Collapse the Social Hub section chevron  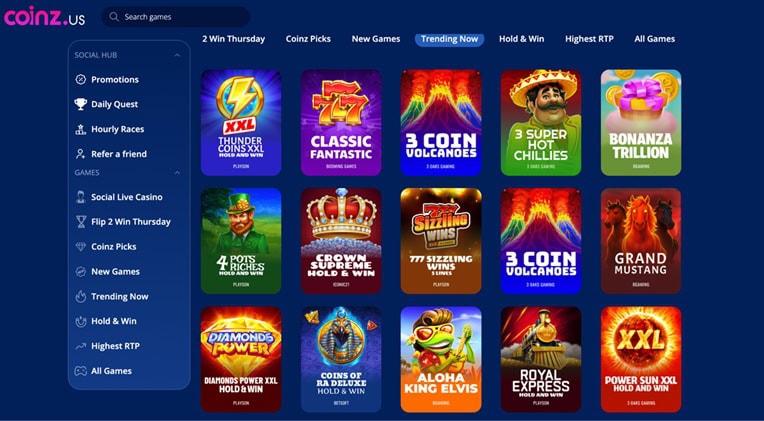[x=177, y=56]
